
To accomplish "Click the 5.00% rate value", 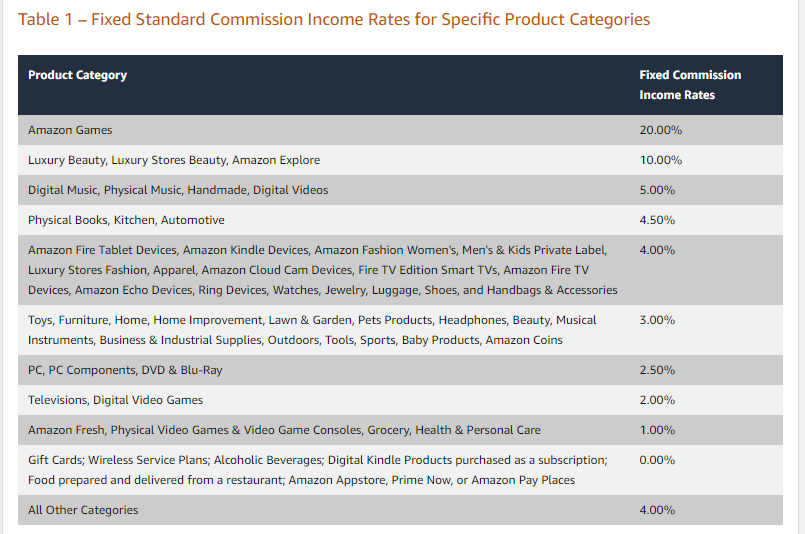I will (x=657, y=190).
